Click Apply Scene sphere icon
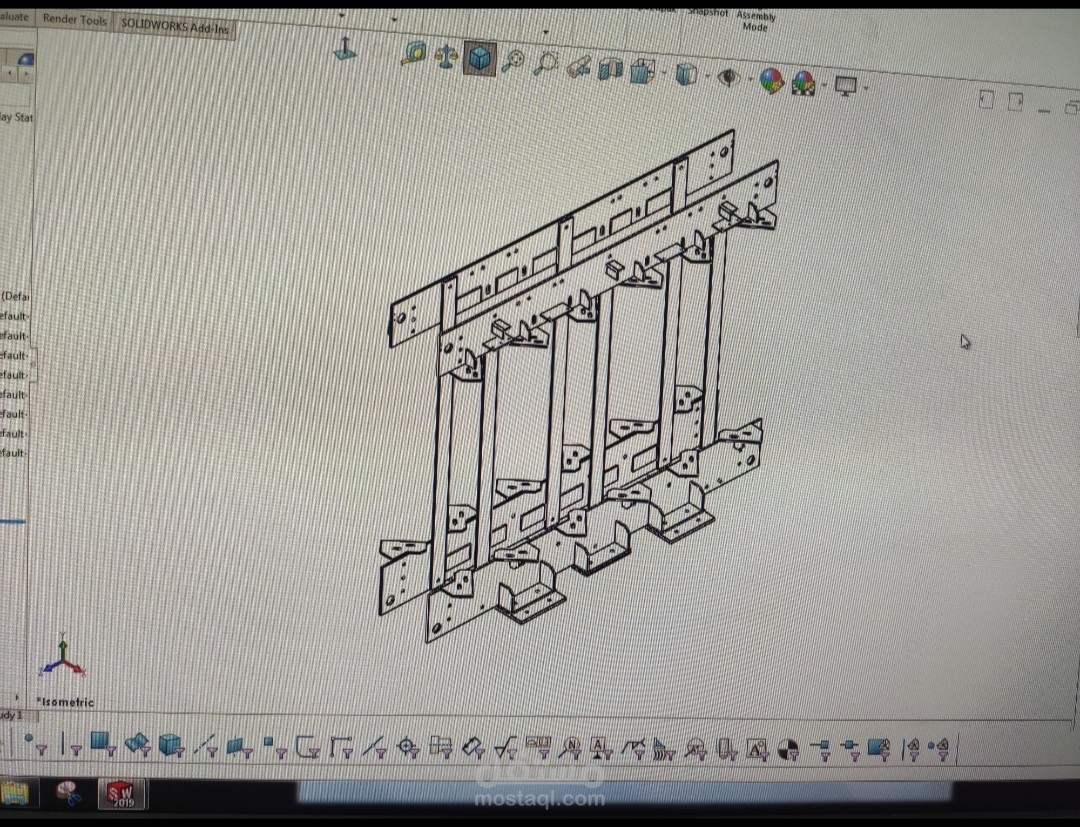 (x=803, y=83)
